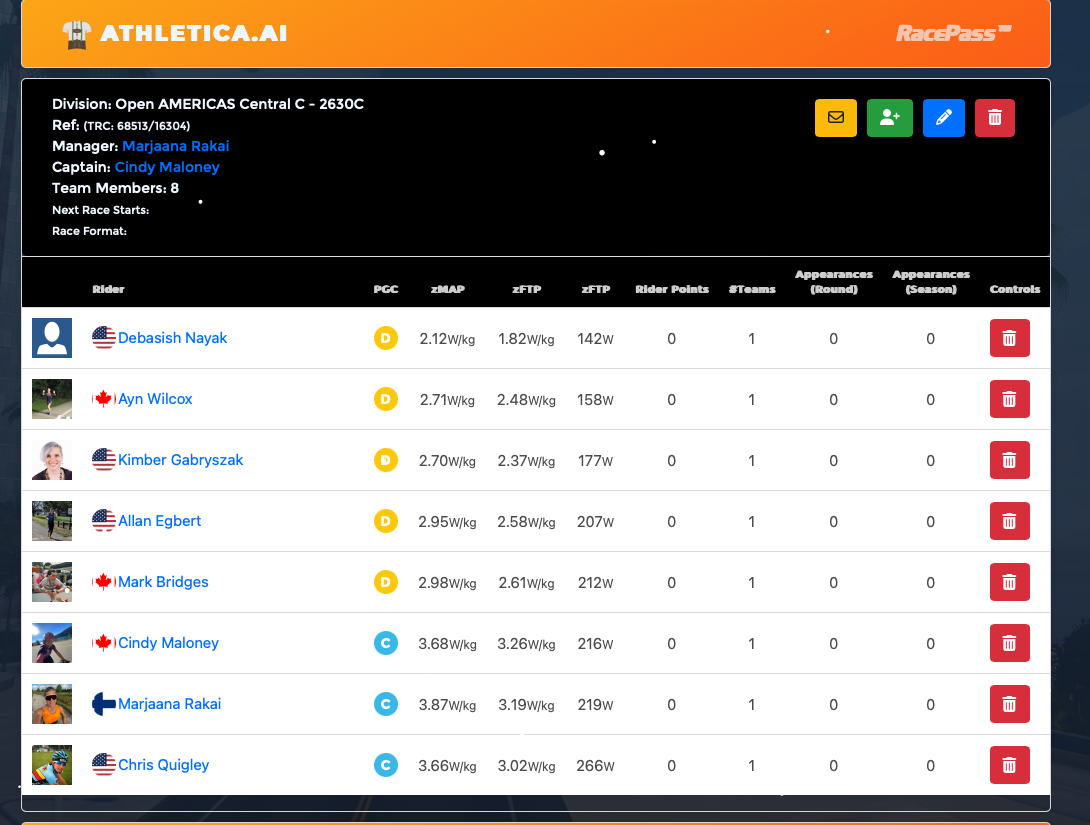Screen dimensions: 1090x825
Task: Click the green add rider icon
Action: pos(890,117)
